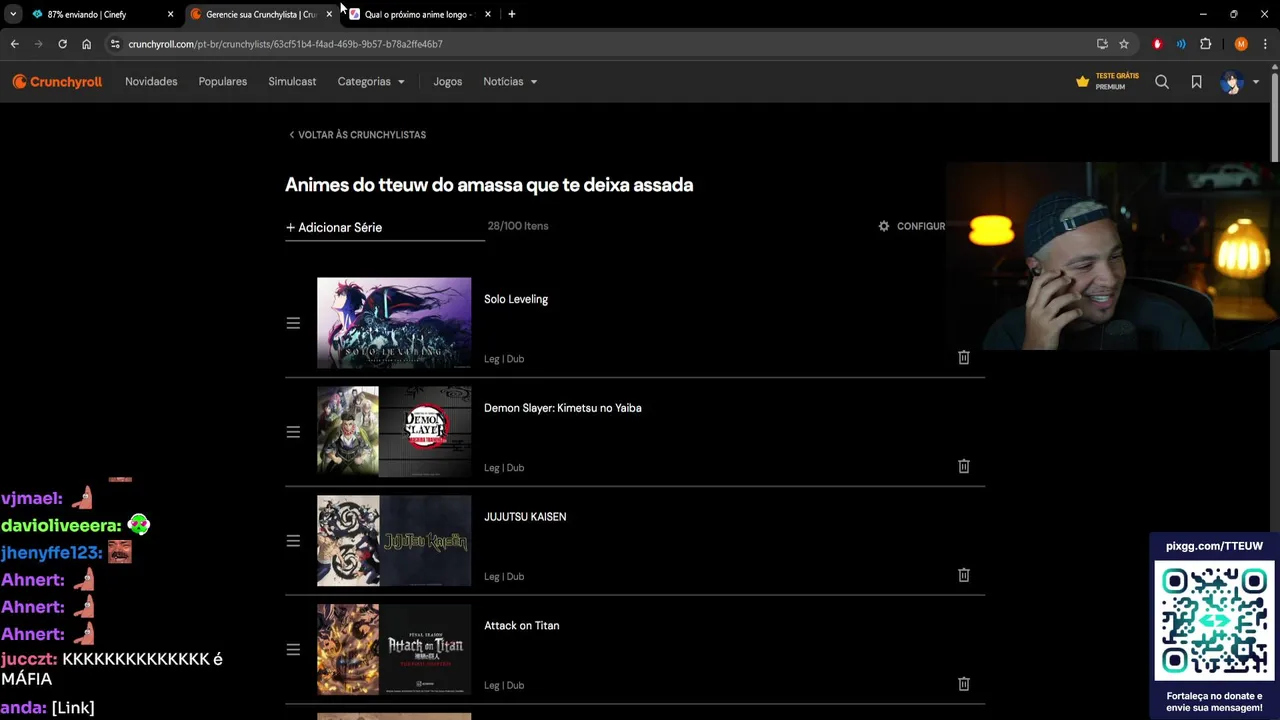
Task: Open the Demon Slayer thumbnail
Action: pos(394,432)
